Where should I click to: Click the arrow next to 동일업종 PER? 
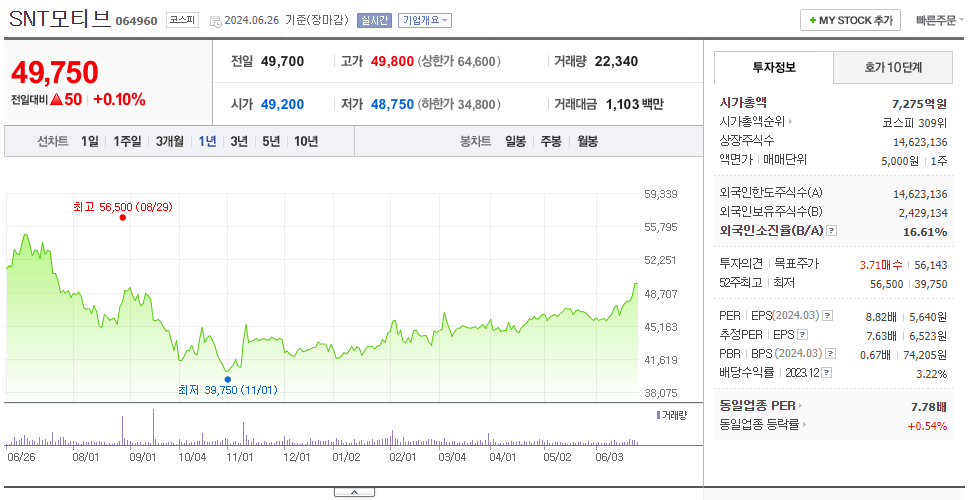tap(800, 406)
